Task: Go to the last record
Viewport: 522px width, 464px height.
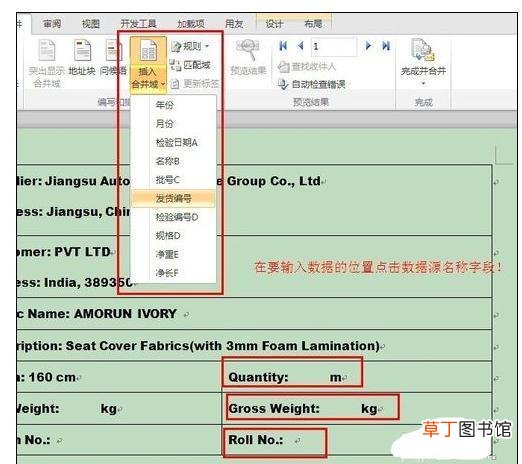Action: pos(386,46)
